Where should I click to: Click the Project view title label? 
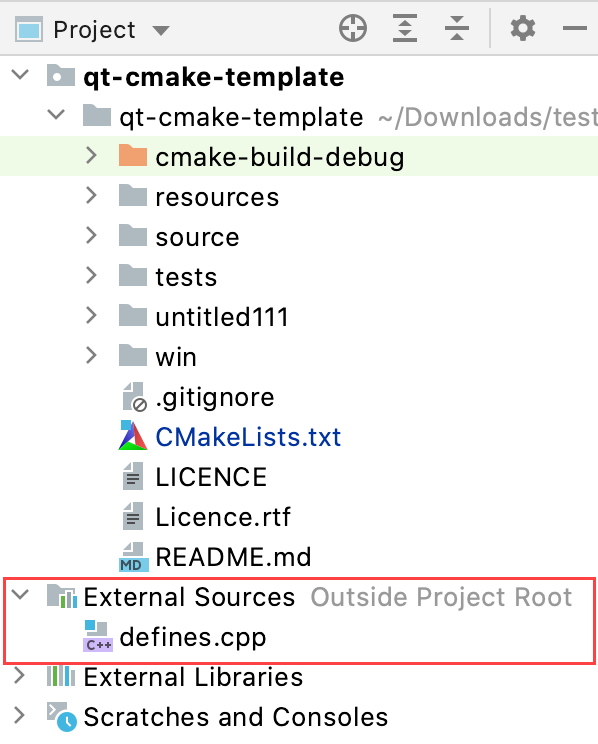coord(94,31)
